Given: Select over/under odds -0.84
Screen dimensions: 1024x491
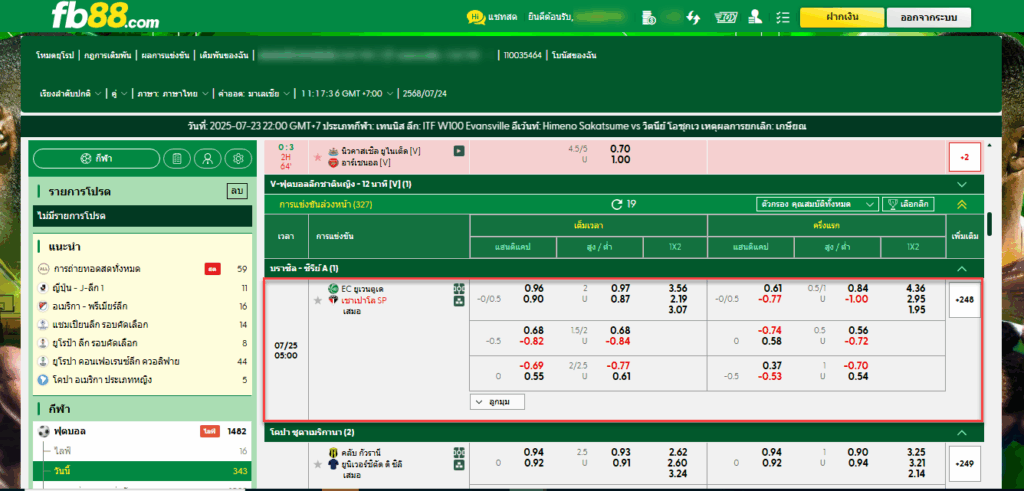Looking at the screenshot, I should [618, 341].
